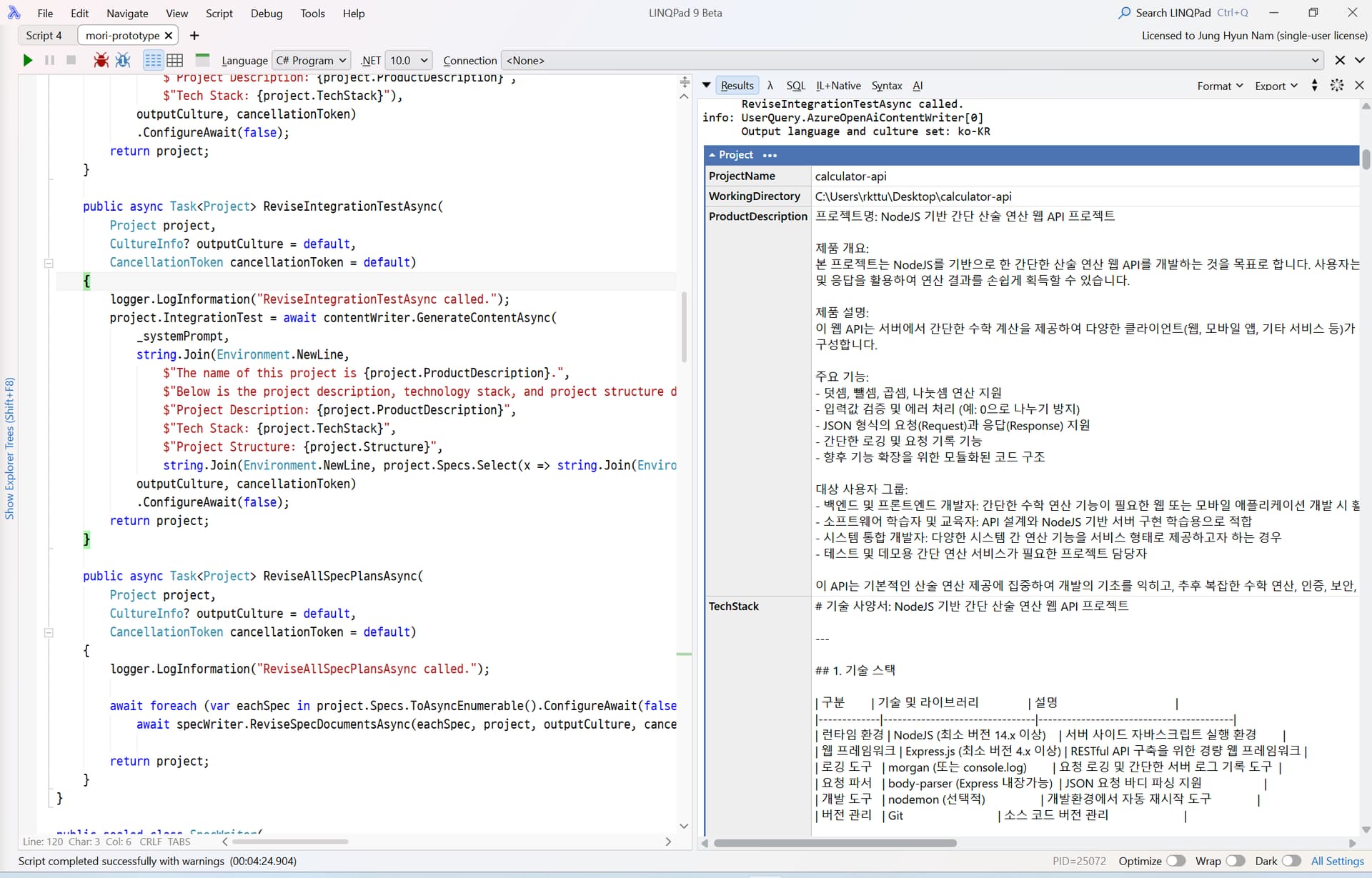
Task: Click the red bug debugger icon
Action: coord(101,60)
